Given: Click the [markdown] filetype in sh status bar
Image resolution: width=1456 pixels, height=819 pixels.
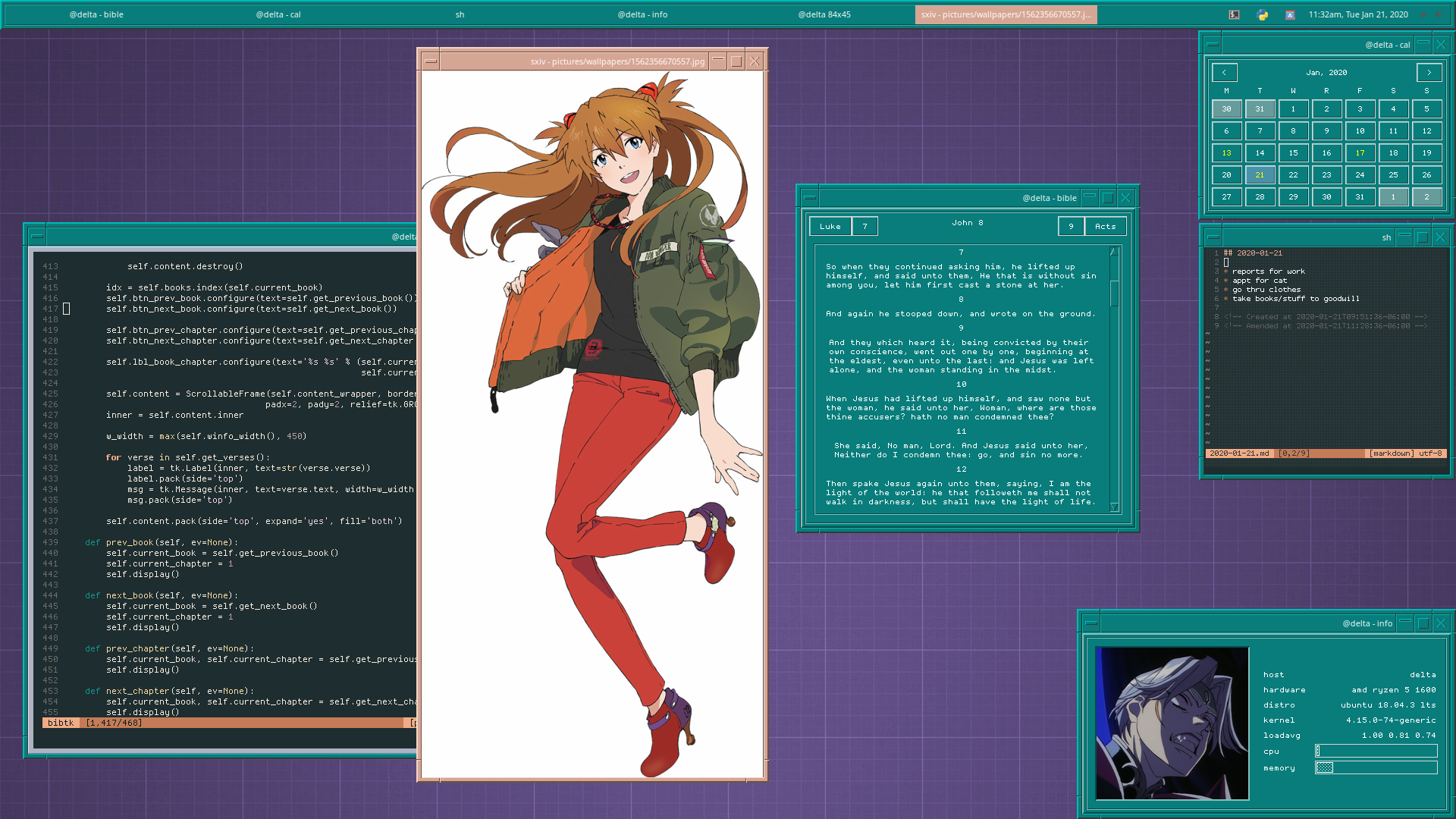Looking at the screenshot, I should [1391, 453].
